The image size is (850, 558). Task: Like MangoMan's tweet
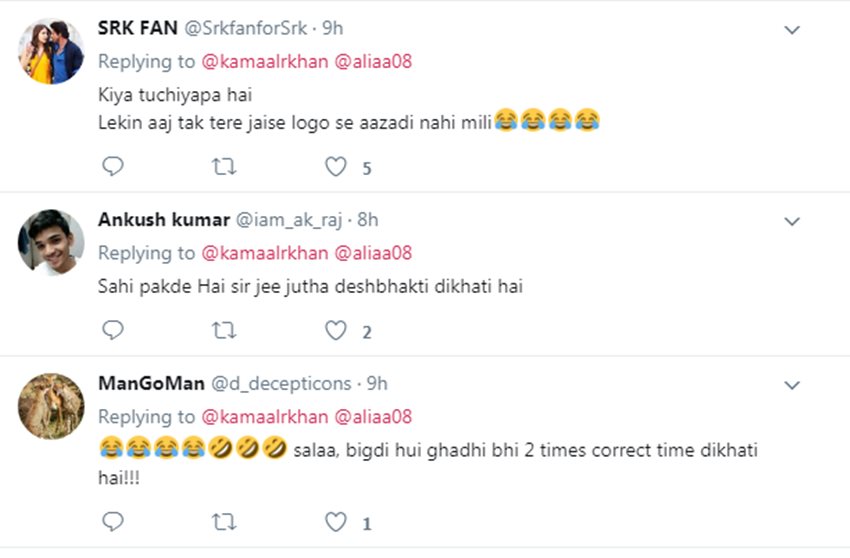[x=336, y=521]
